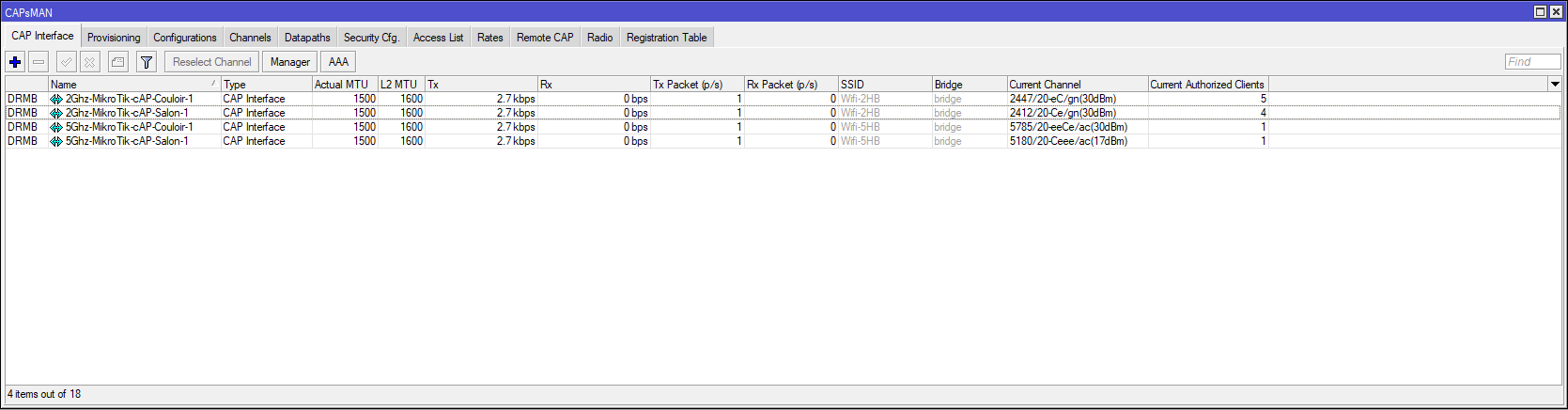This screenshot has height=410, width=1568.
Task: Click the 5Ghz-MikroTik-cAP-Couloir-1 interface icon
Action: tap(56, 127)
